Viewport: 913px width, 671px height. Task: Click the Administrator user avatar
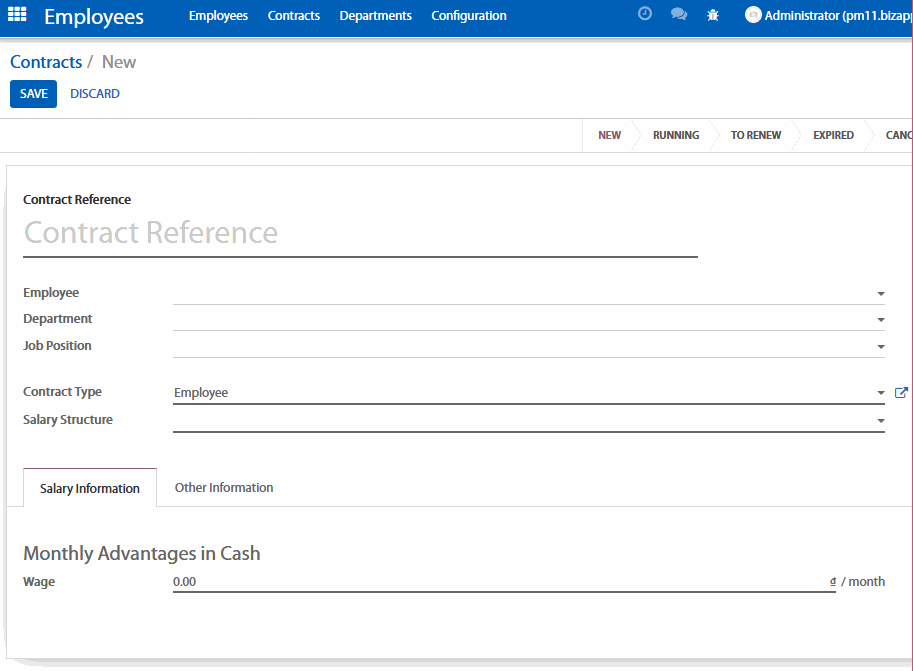753,15
